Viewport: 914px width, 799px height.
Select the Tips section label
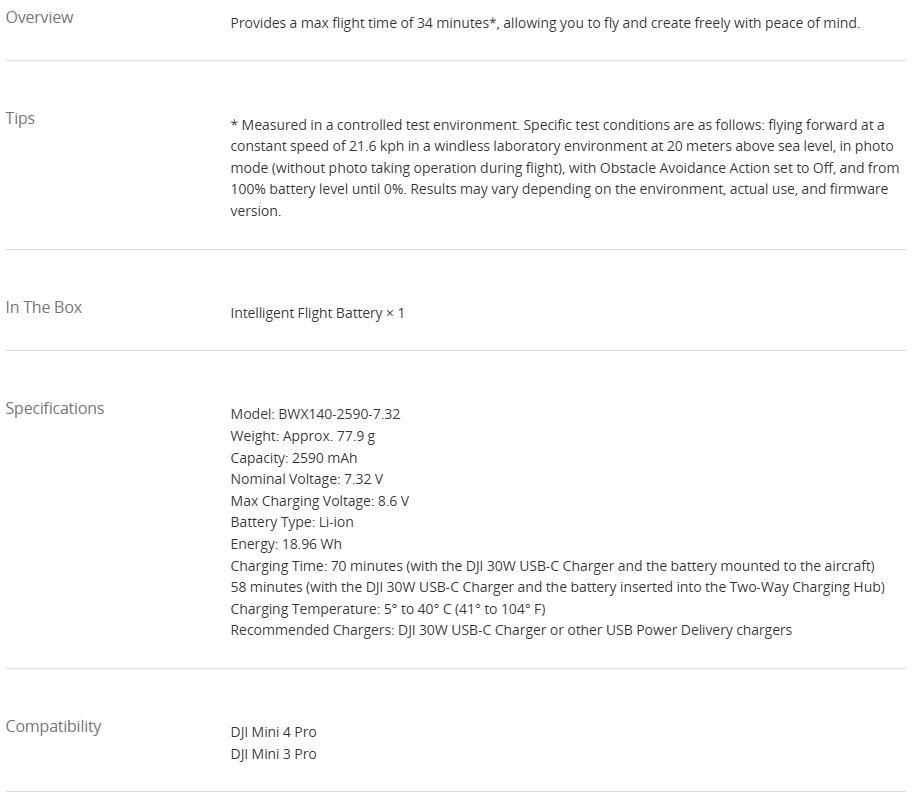pyautogui.click(x=20, y=118)
